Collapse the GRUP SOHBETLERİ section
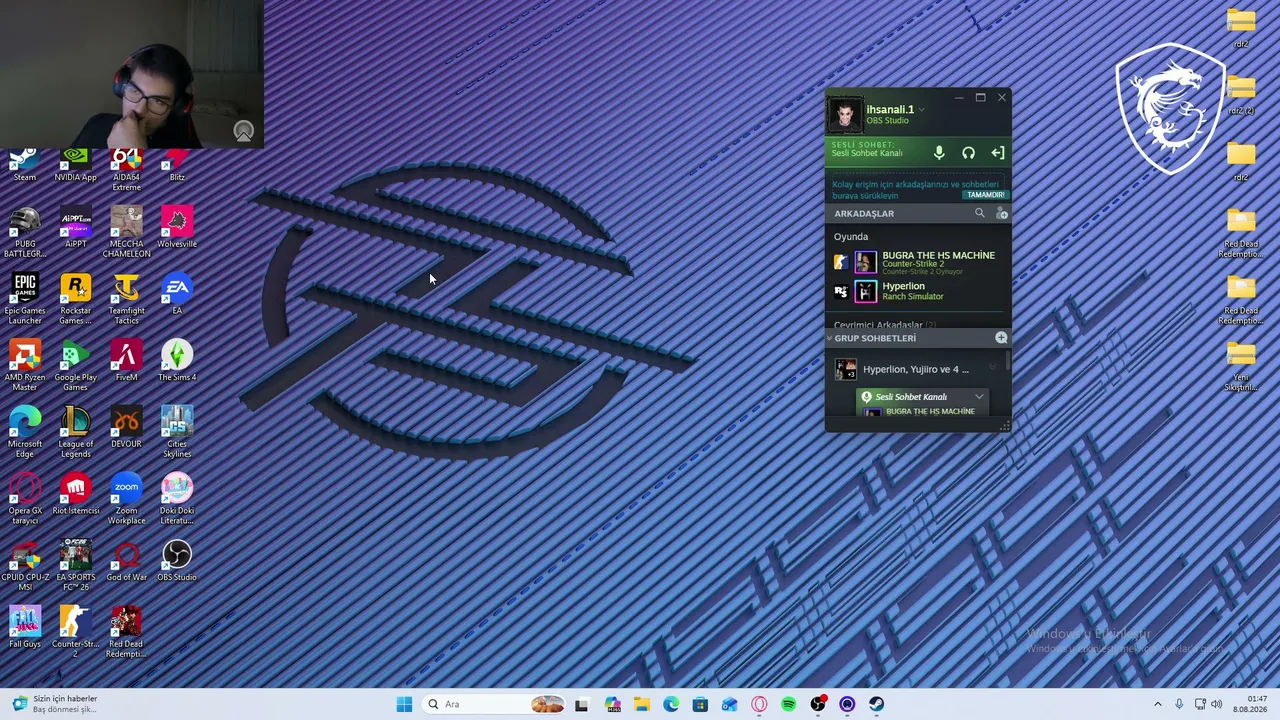The image size is (1280, 720). [829, 338]
